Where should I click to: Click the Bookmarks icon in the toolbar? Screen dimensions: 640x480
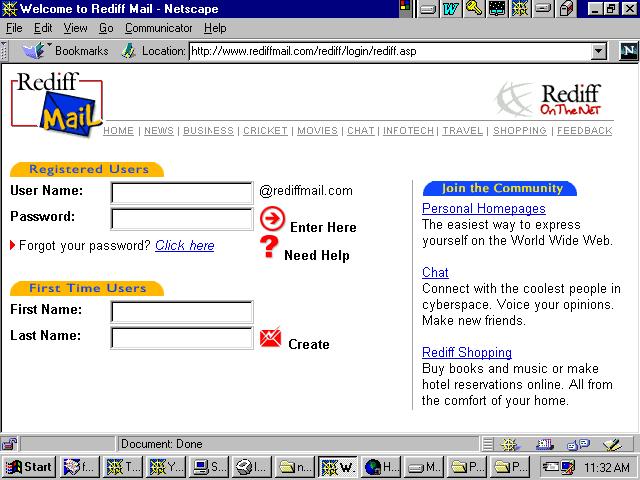tap(33, 51)
